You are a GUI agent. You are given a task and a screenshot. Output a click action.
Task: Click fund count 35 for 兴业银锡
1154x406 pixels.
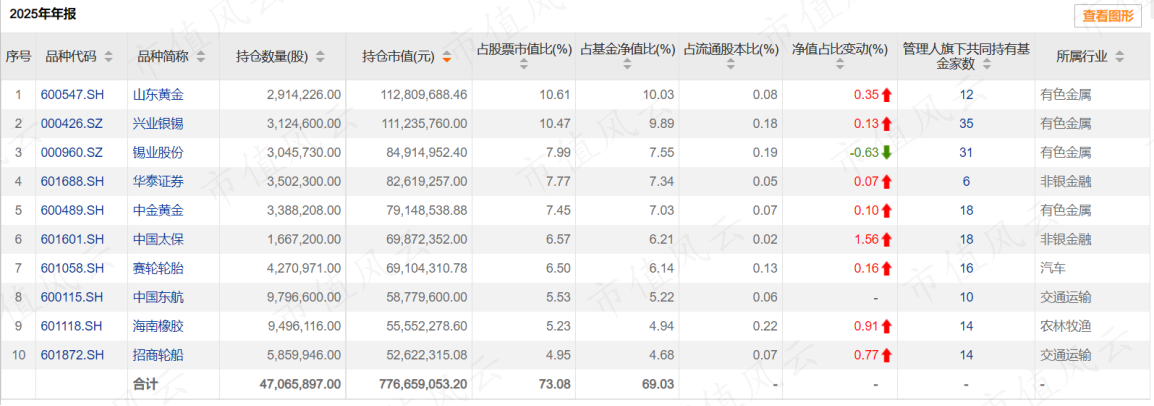(x=966, y=124)
